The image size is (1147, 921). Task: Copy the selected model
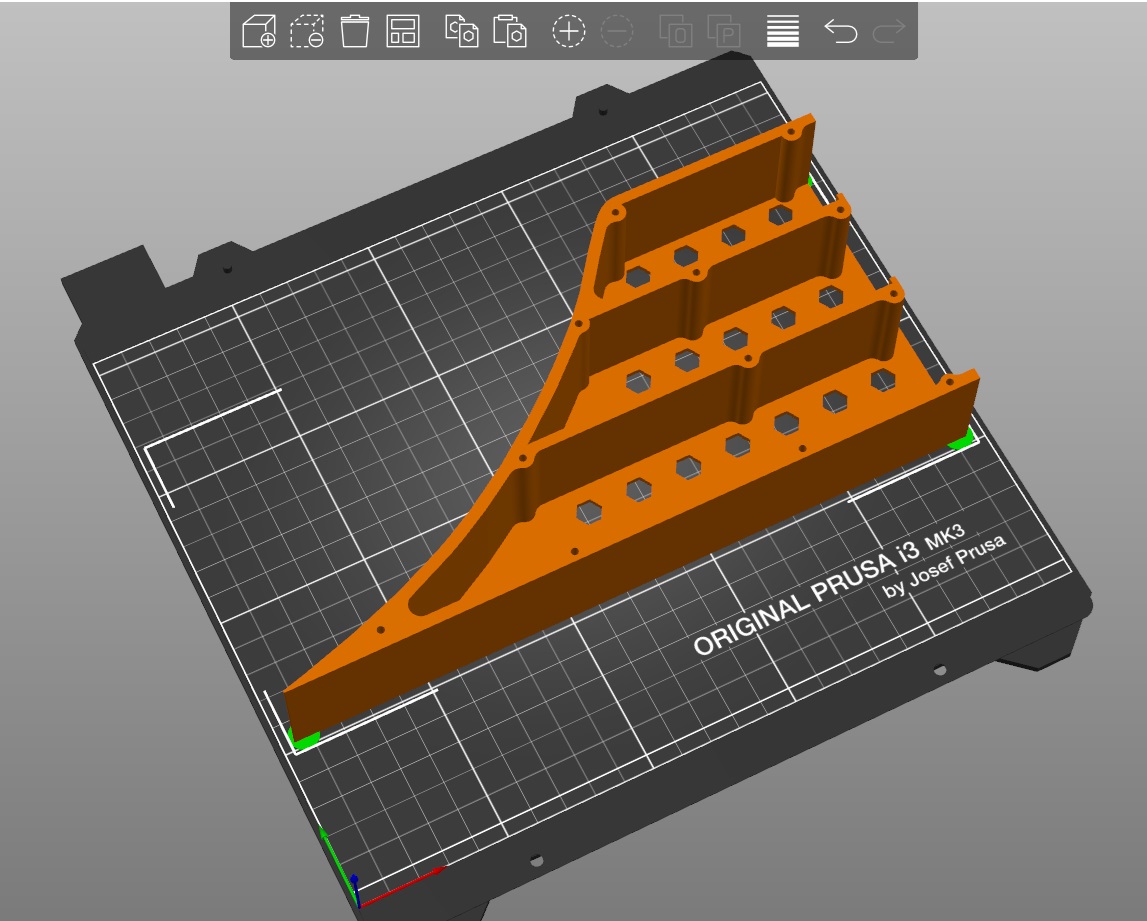(461, 32)
